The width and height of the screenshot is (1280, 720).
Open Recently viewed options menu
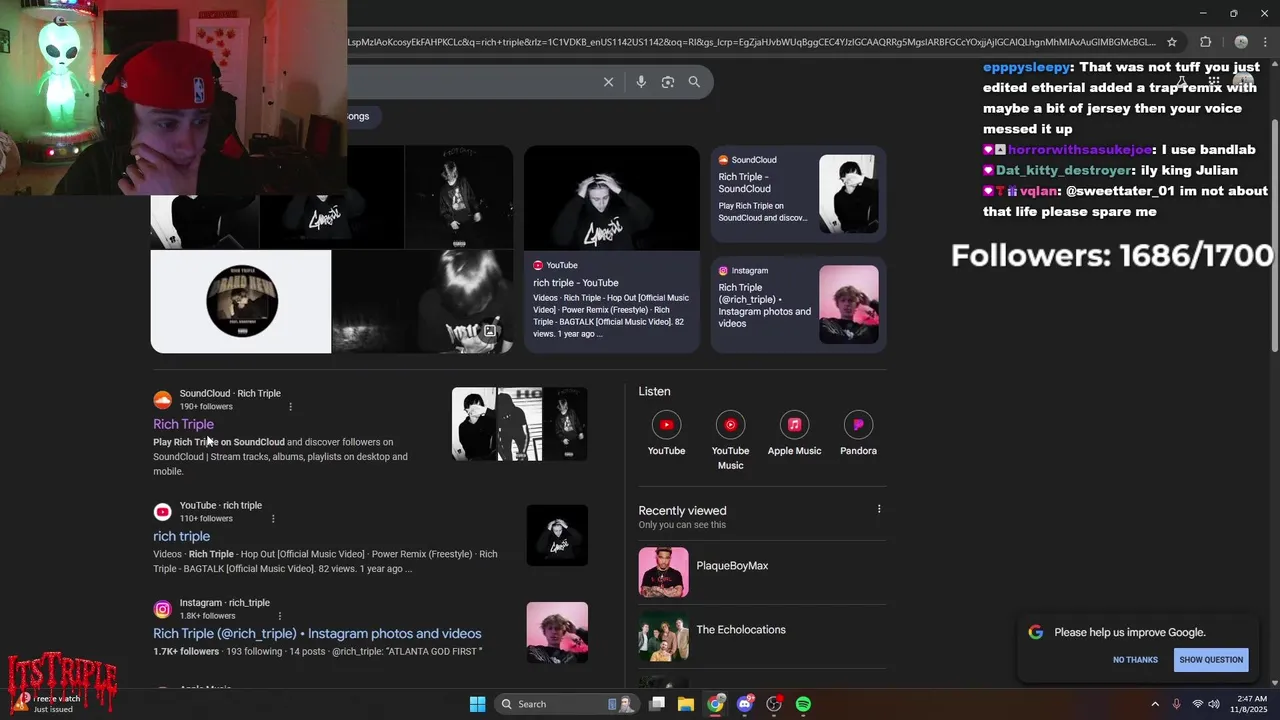[x=879, y=509]
